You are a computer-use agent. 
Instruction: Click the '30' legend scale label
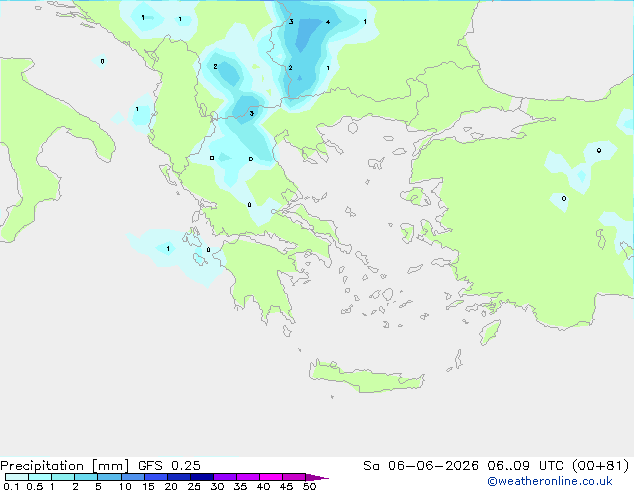pyautogui.click(x=217, y=486)
